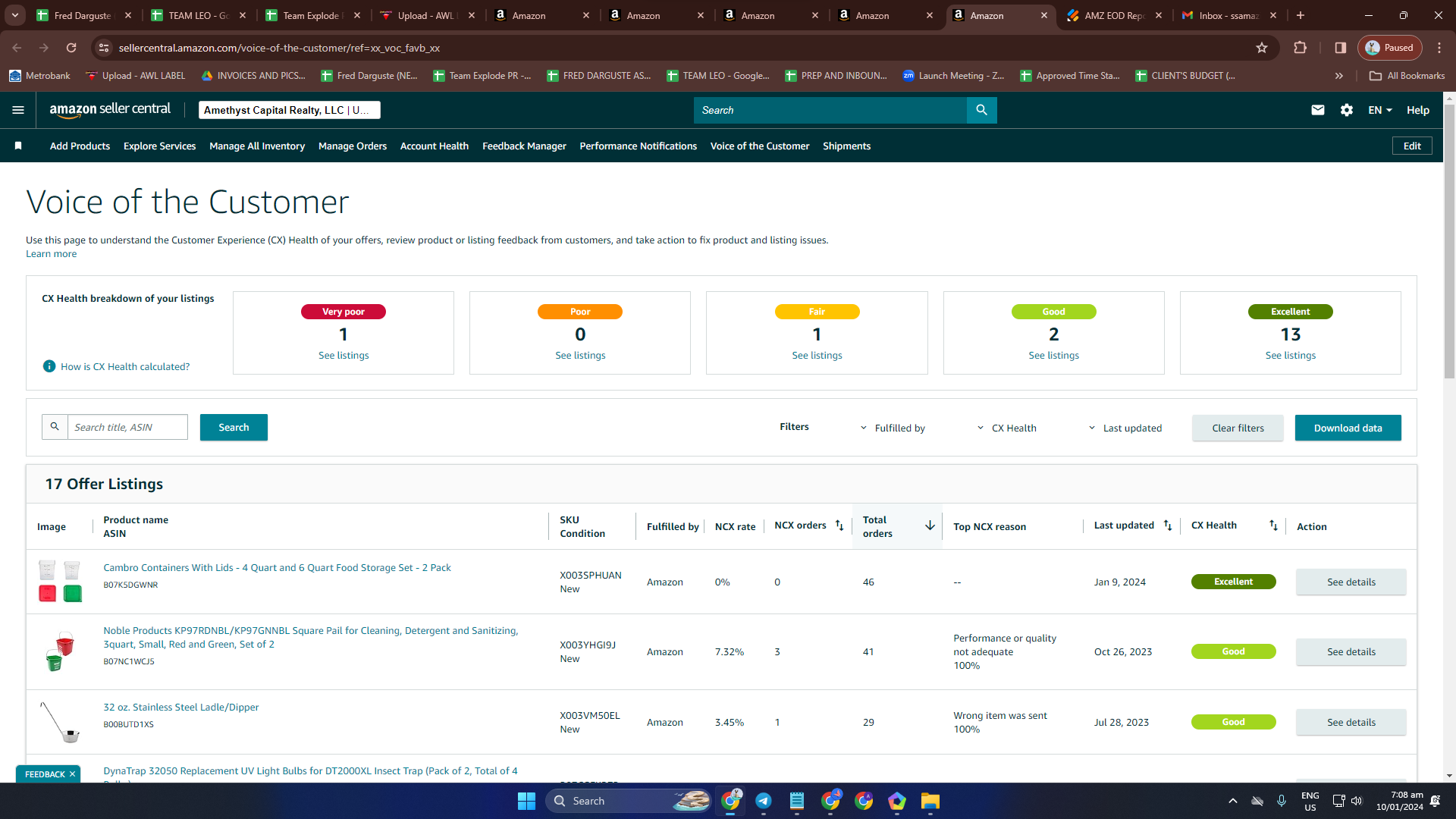1456x819 pixels.
Task: Click the Help link in header
Action: tap(1418, 110)
